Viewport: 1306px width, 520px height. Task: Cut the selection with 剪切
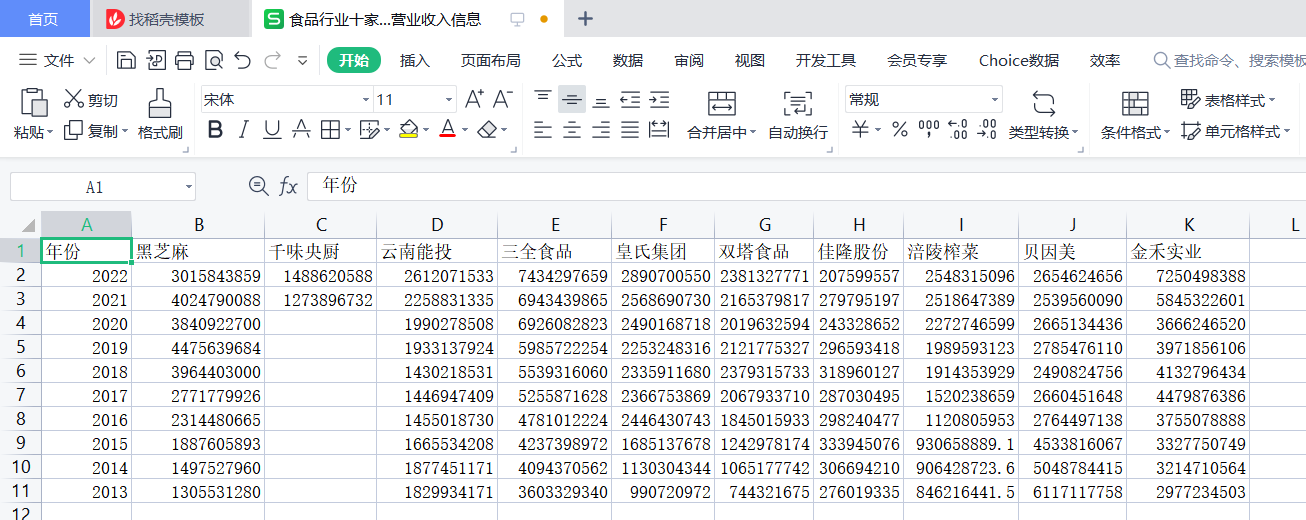pos(91,100)
